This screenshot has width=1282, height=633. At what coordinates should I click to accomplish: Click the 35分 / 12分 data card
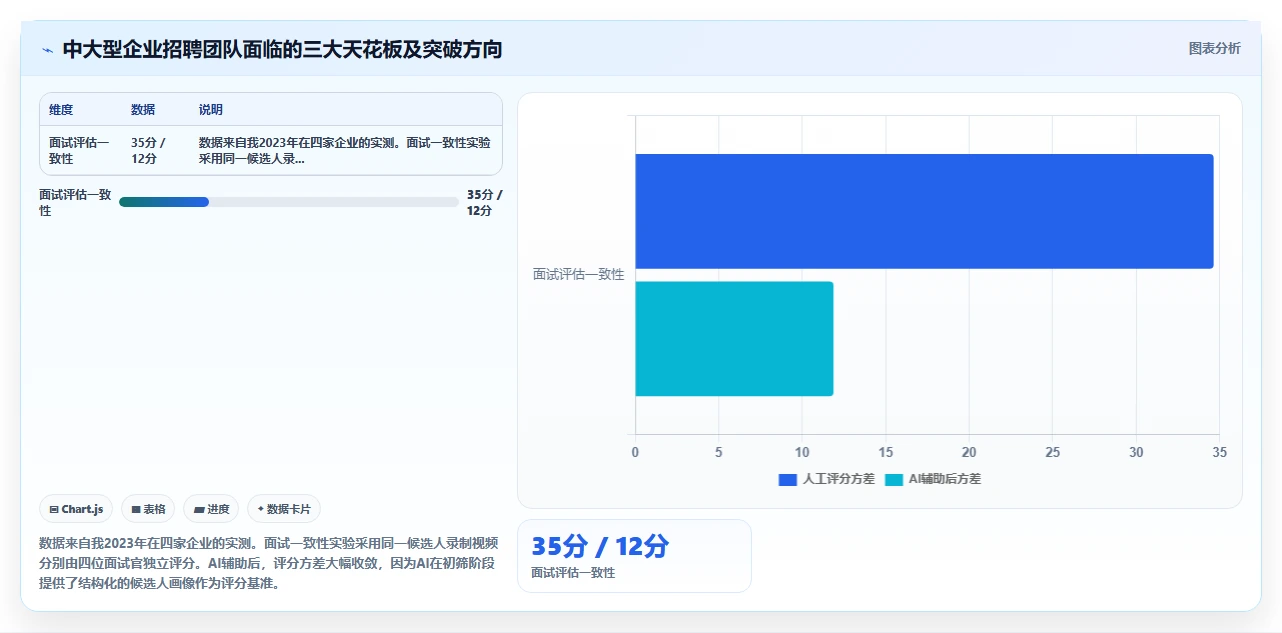tap(634, 556)
